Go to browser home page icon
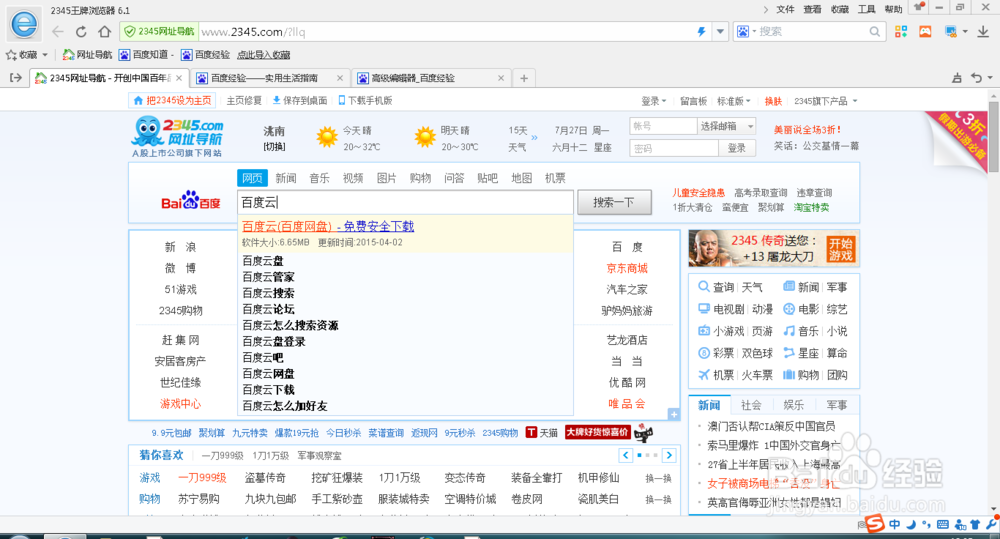The height and width of the screenshot is (539, 1000). (105, 31)
